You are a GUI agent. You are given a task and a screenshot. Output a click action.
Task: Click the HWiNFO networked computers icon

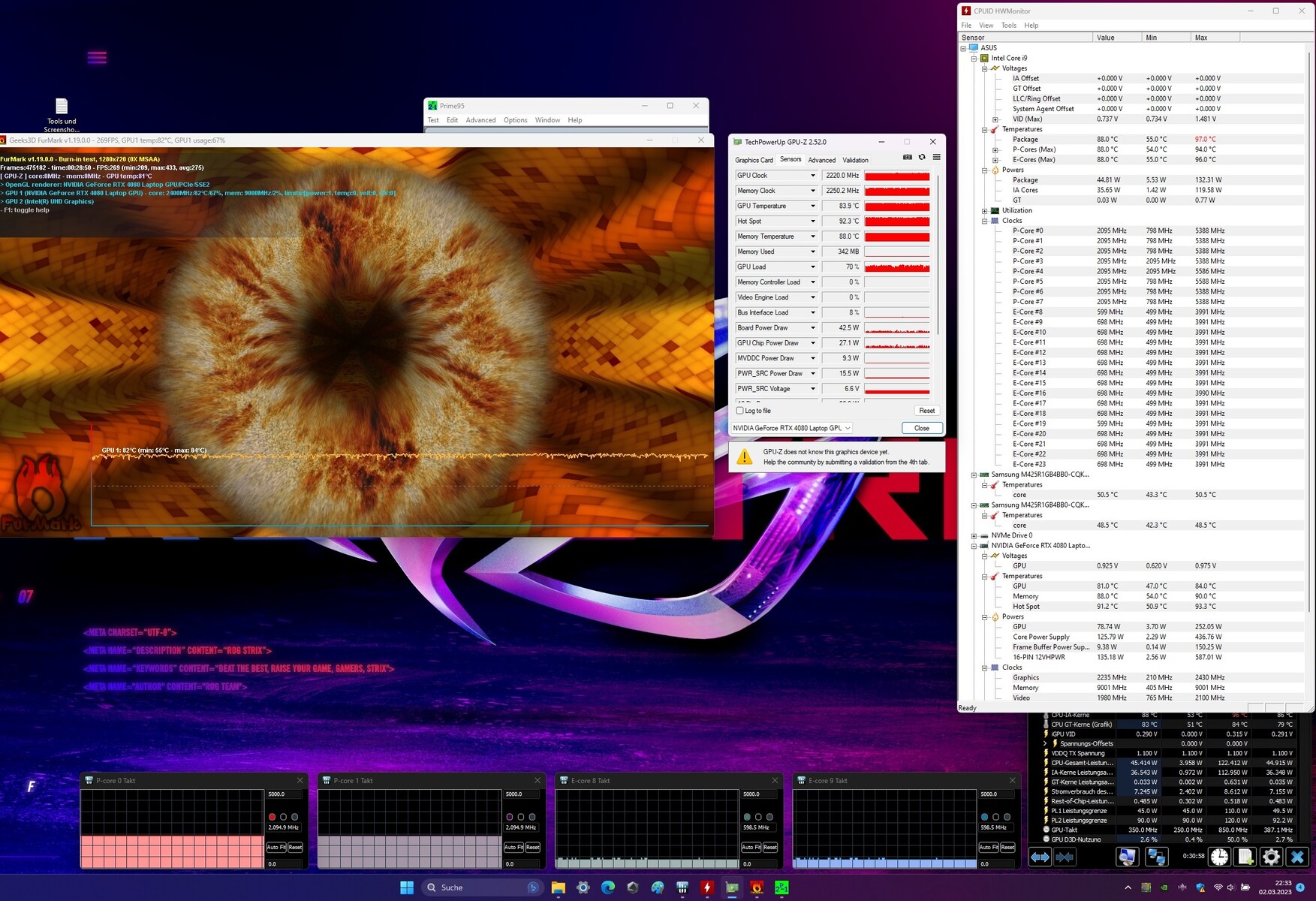[1157, 857]
